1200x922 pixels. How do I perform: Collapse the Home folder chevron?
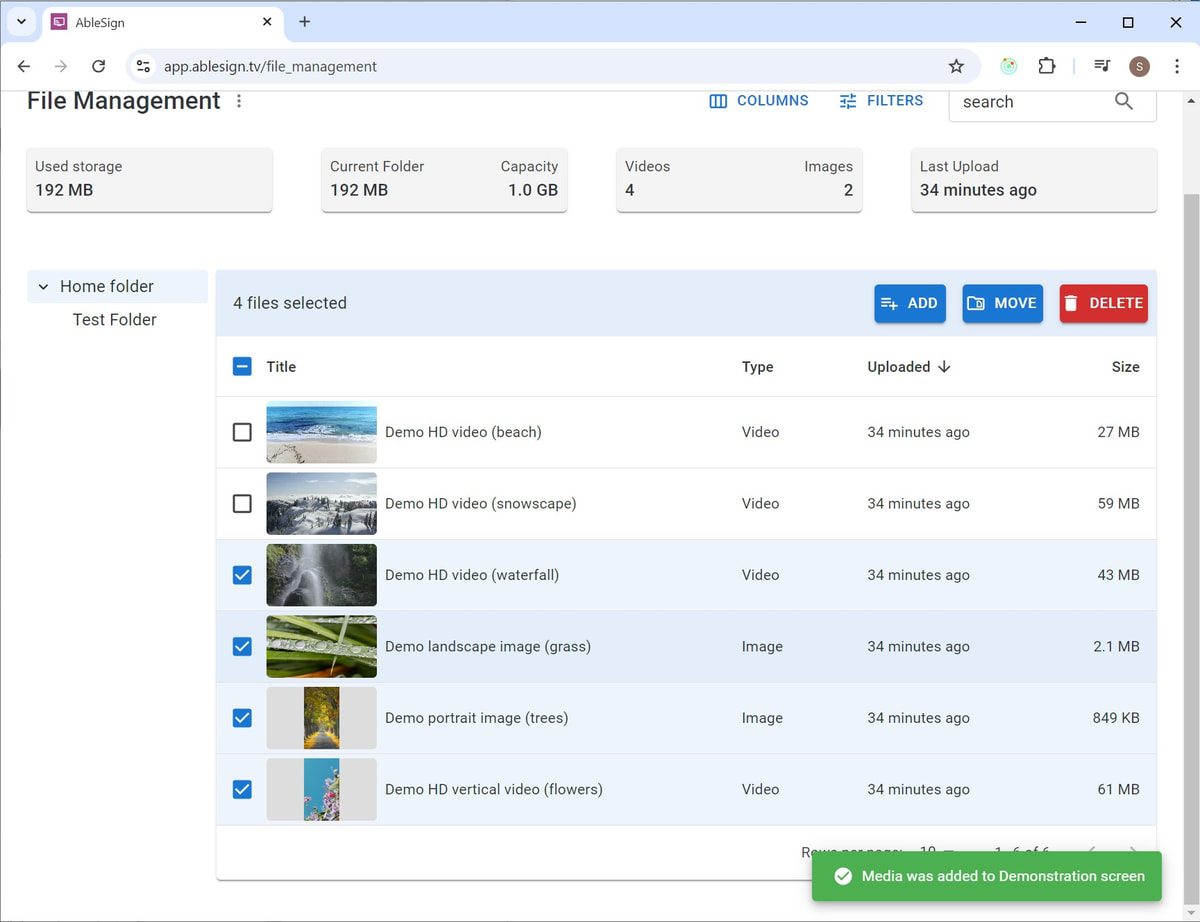(x=42, y=286)
